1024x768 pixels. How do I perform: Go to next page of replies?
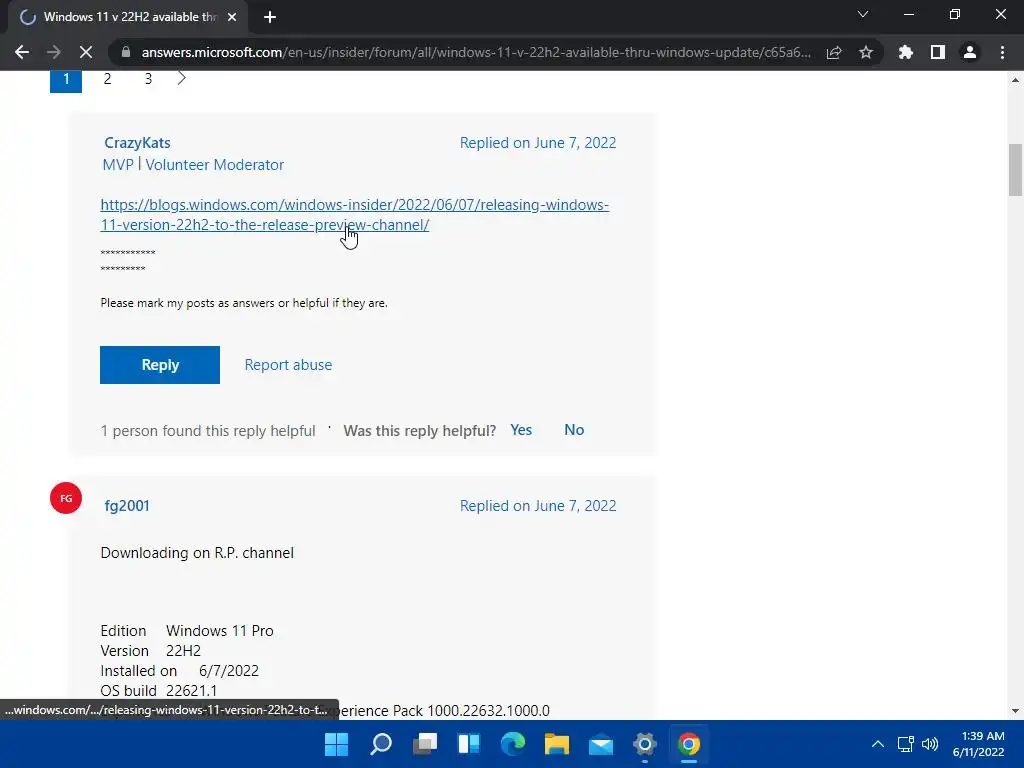[182, 78]
